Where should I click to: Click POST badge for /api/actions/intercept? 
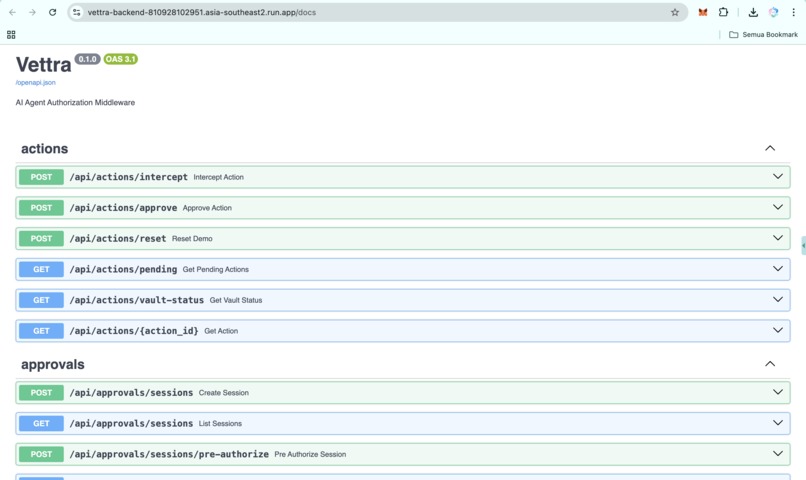pos(41,177)
